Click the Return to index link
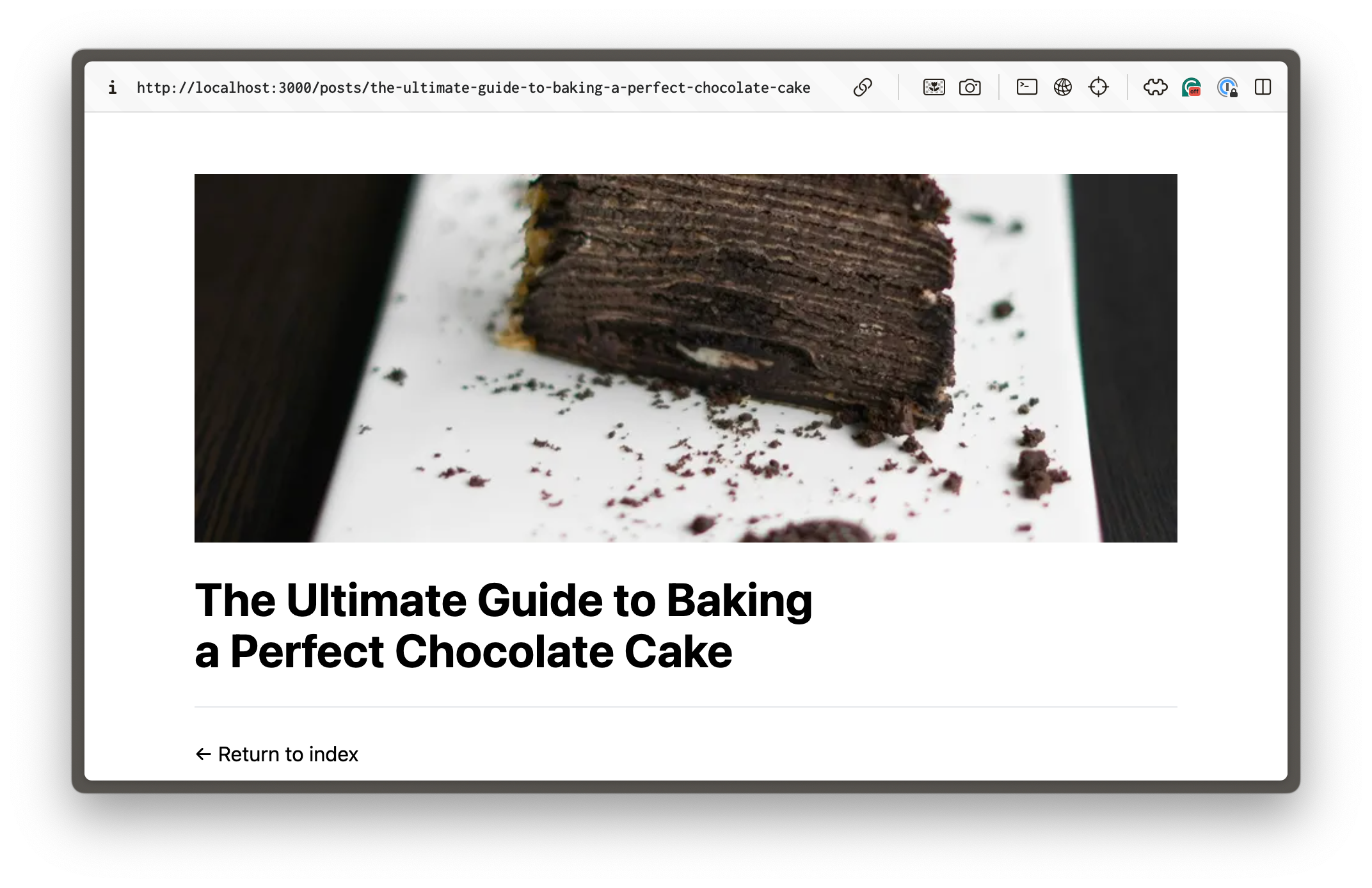1372x888 pixels. click(x=276, y=754)
